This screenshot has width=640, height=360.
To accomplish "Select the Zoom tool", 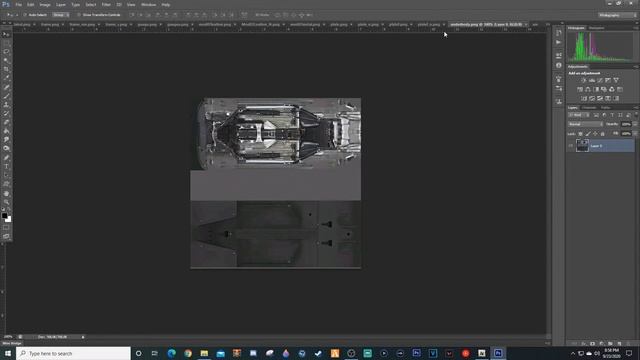I will [x=6, y=202].
